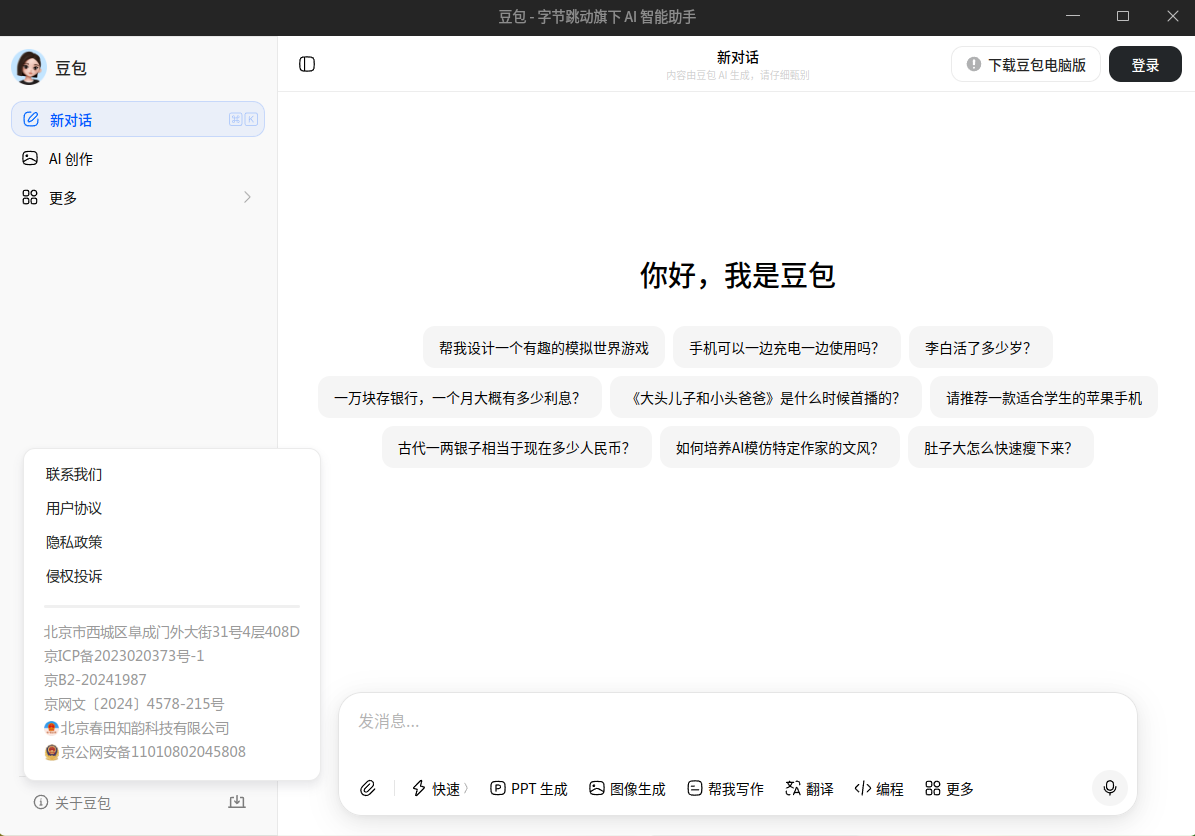Select 新对话 in the sidebar
The height and width of the screenshot is (836, 1195).
(138, 120)
